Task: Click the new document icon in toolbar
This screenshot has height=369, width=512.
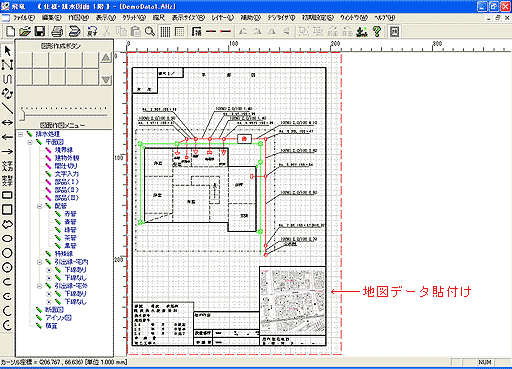Action: coord(10,32)
